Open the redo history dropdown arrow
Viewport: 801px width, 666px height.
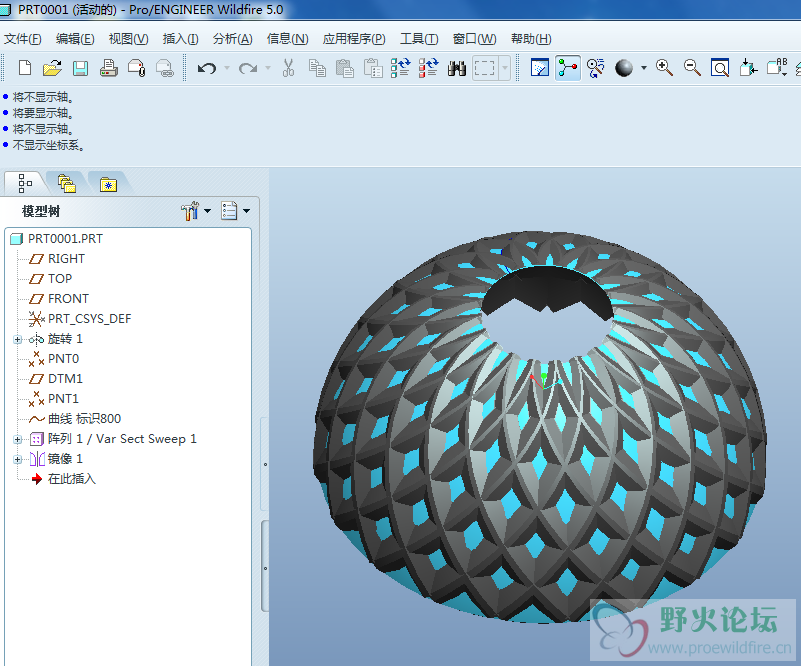(268, 68)
